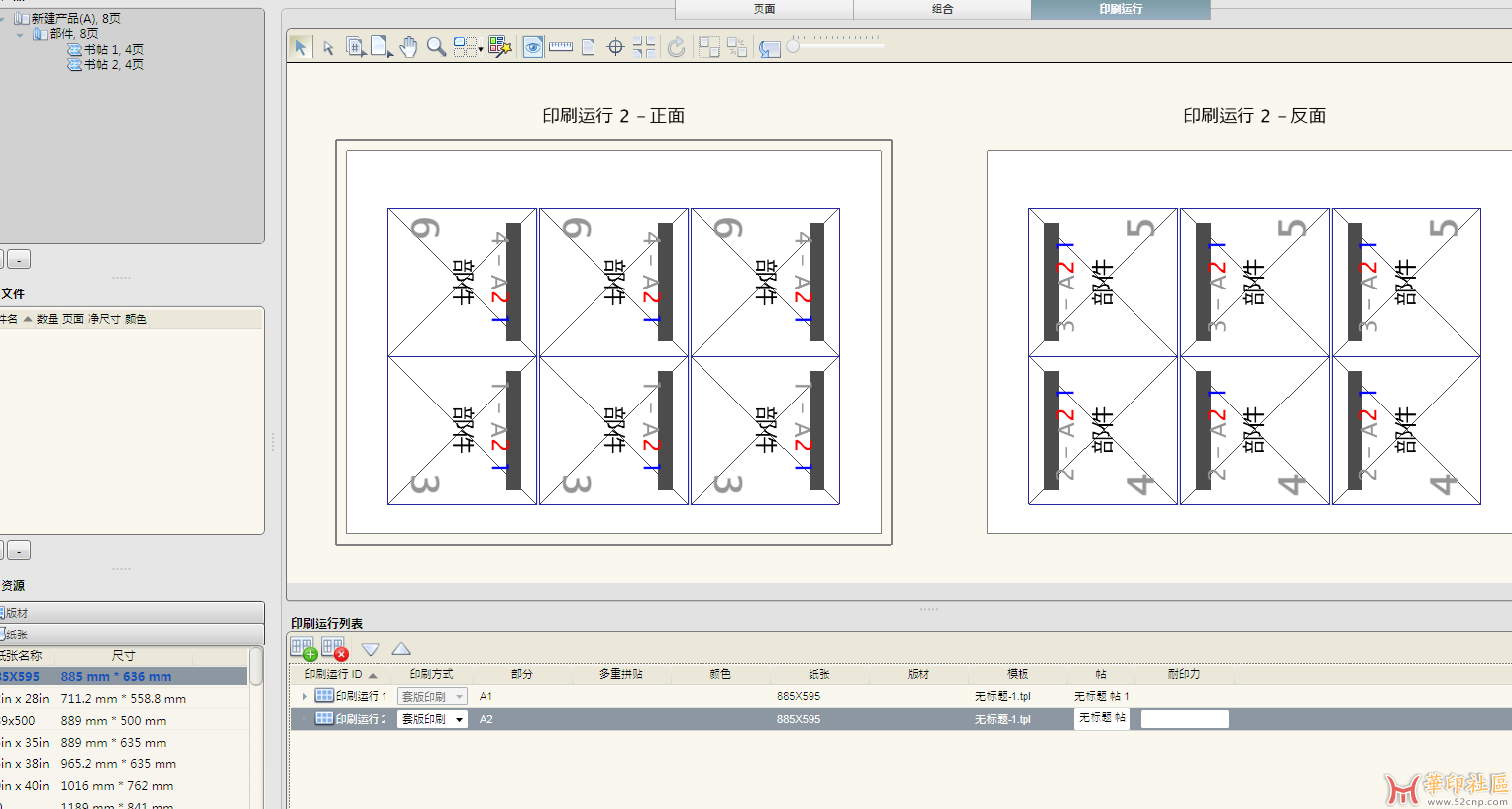Click the 纸张 column header in run list
The image size is (1512, 809).
click(x=819, y=674)
